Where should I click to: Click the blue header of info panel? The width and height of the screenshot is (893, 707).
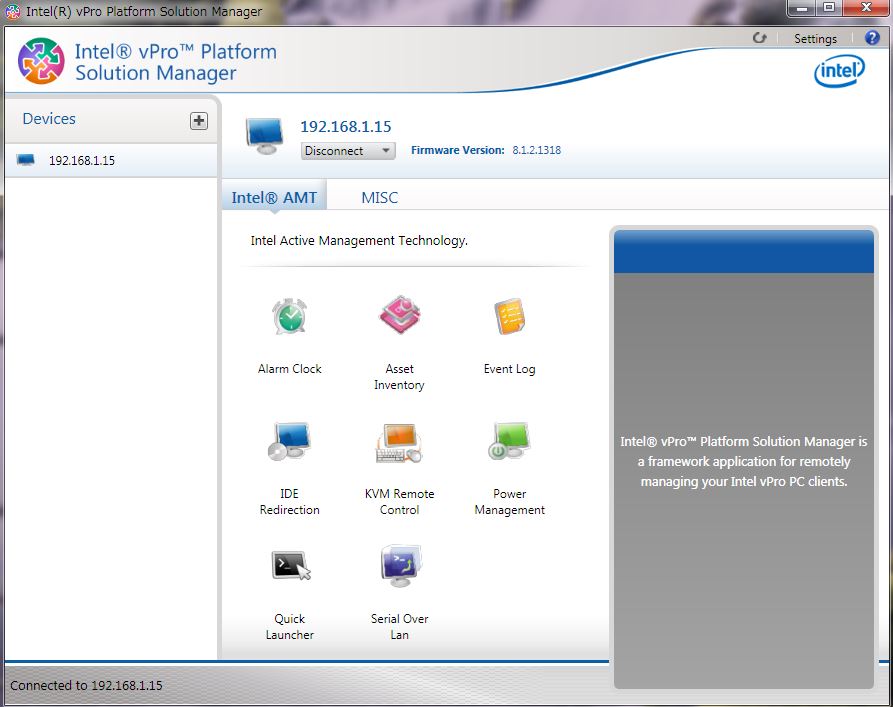click(x=743, y=252)
